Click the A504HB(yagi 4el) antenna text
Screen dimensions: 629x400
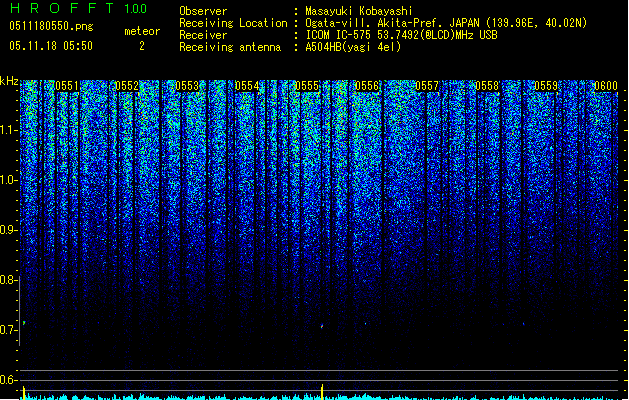[x=353, y=47]
